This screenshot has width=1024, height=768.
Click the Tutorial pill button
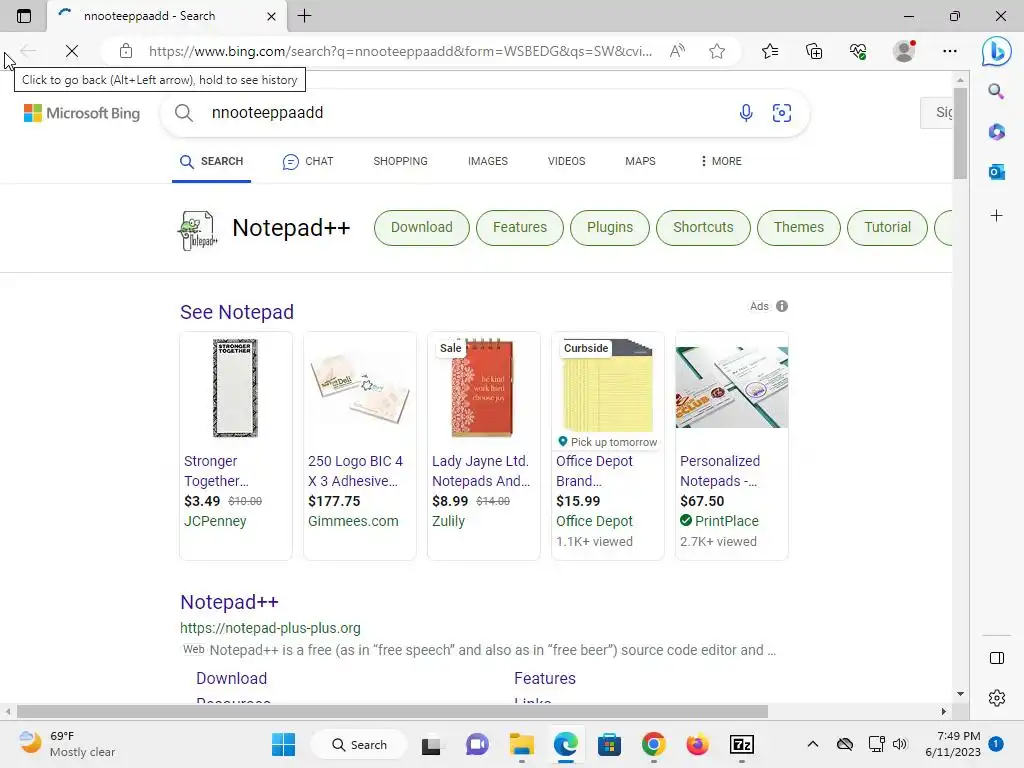click(888, 227)
